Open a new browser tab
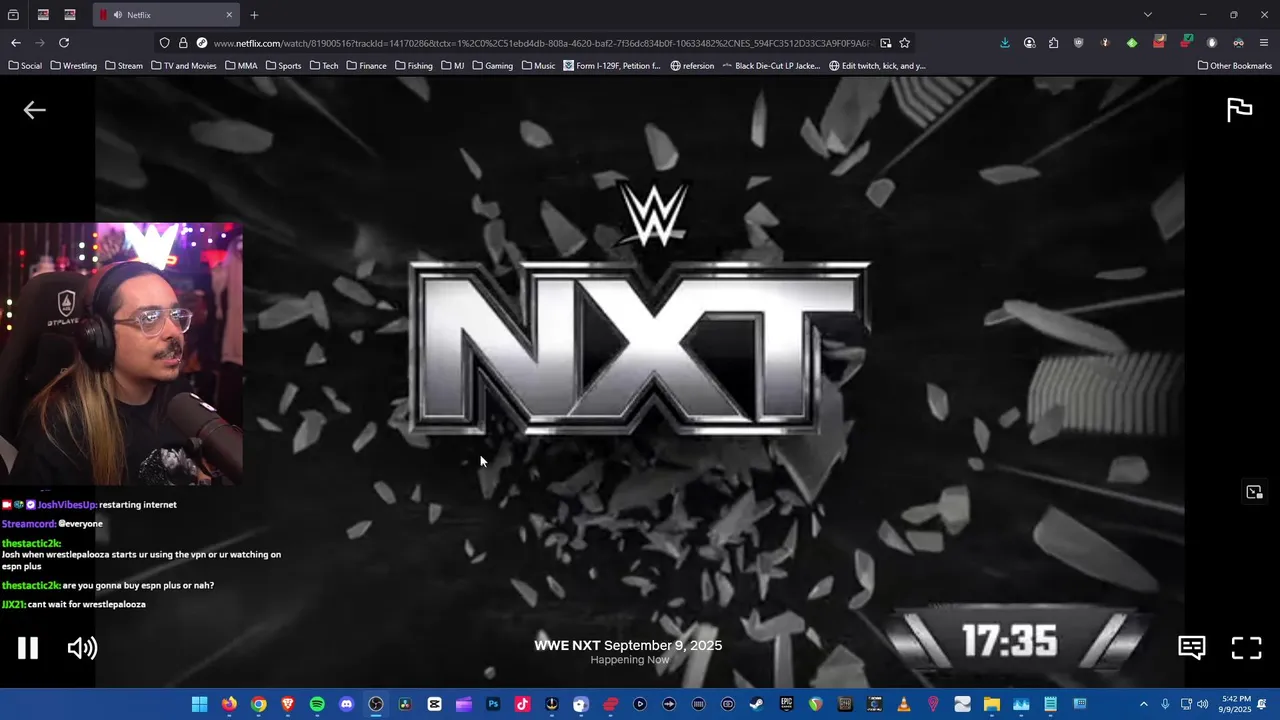 coord(254,15)
